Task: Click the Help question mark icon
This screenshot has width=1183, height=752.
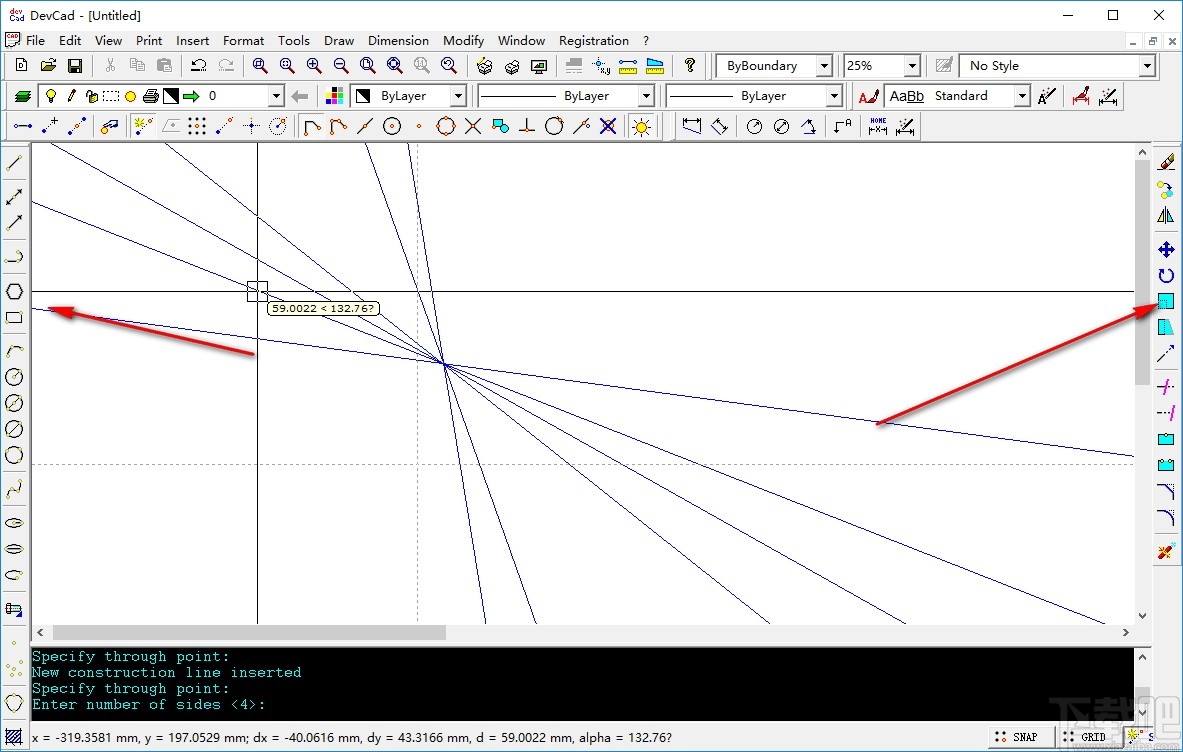Action: tap(690, 66)
